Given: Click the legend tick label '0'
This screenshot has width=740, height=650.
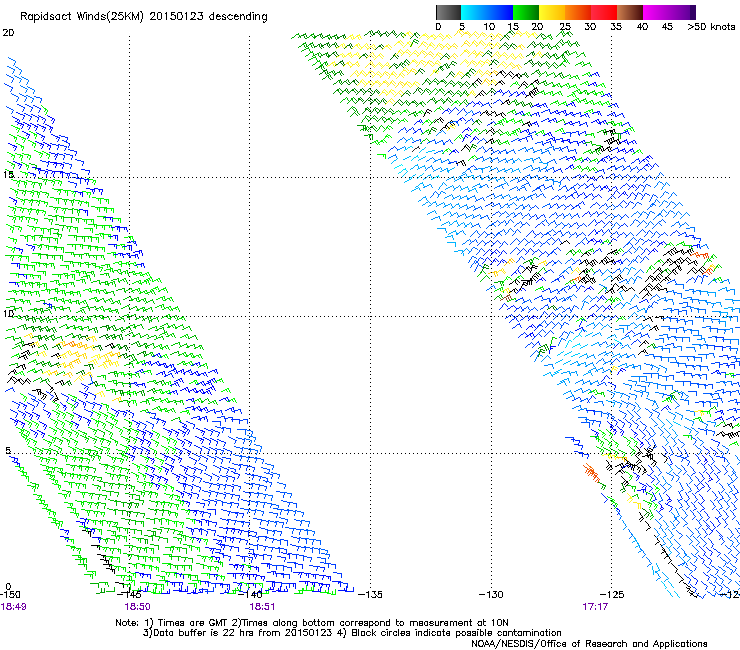Looking at the screenshot, I should tap(438, 27).
